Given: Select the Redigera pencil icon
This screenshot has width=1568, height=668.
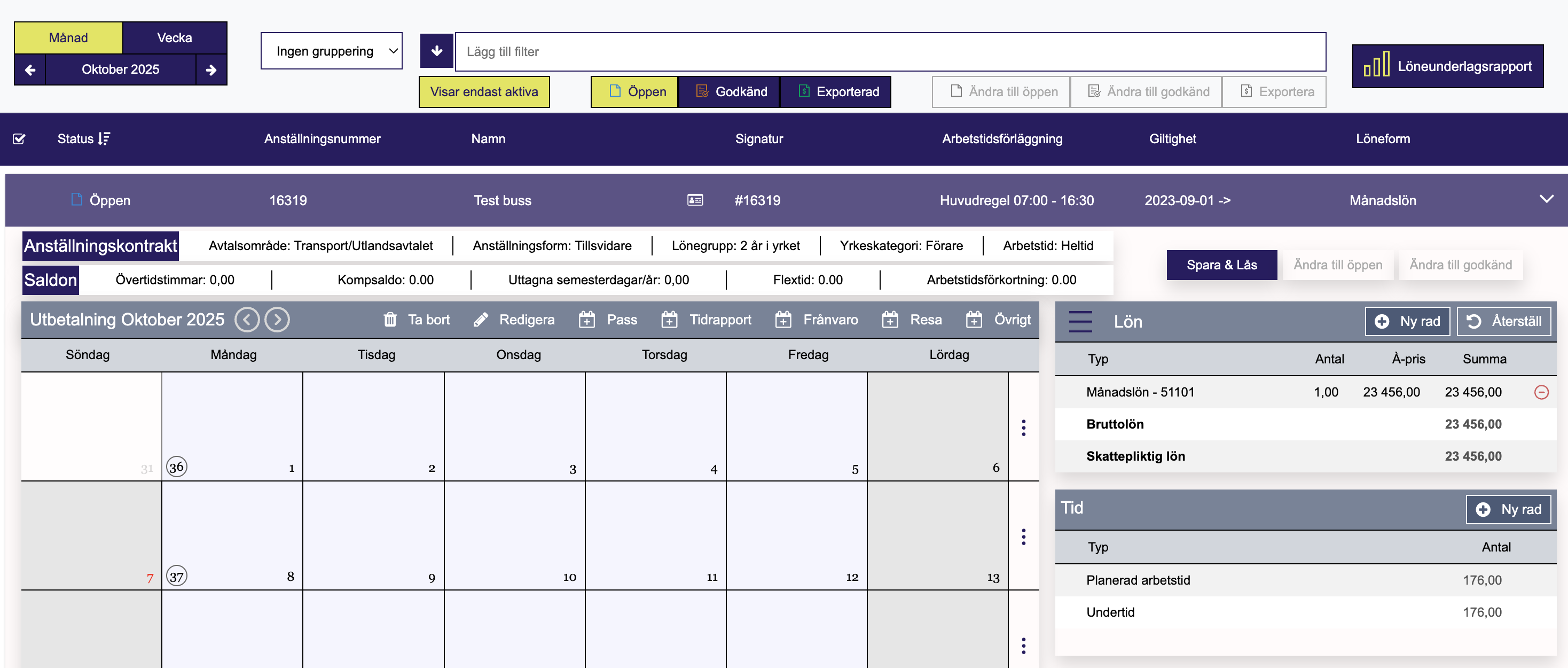Looking at the screenshot, I should 481,319.
